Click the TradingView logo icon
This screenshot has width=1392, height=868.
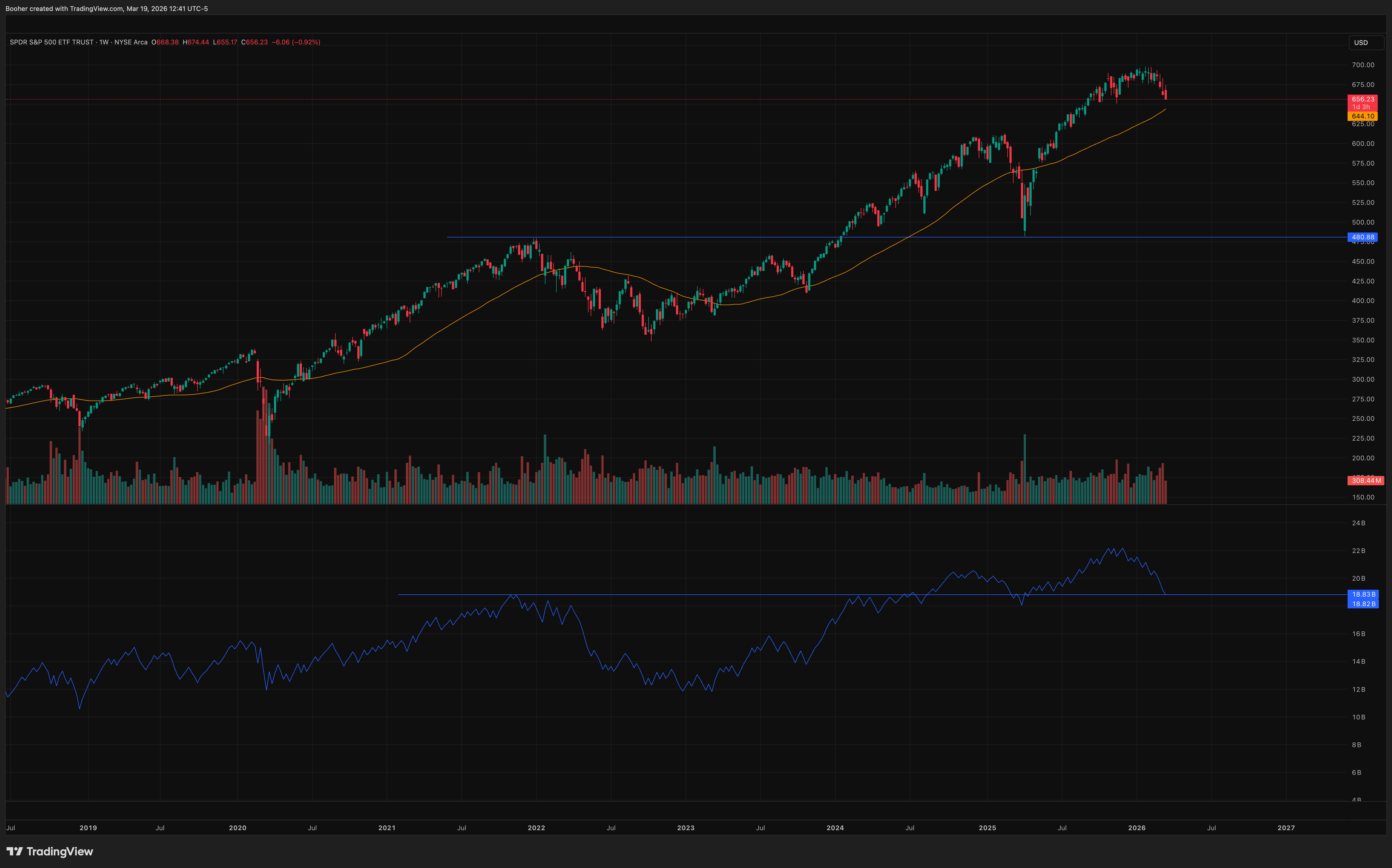click(14, 851)
